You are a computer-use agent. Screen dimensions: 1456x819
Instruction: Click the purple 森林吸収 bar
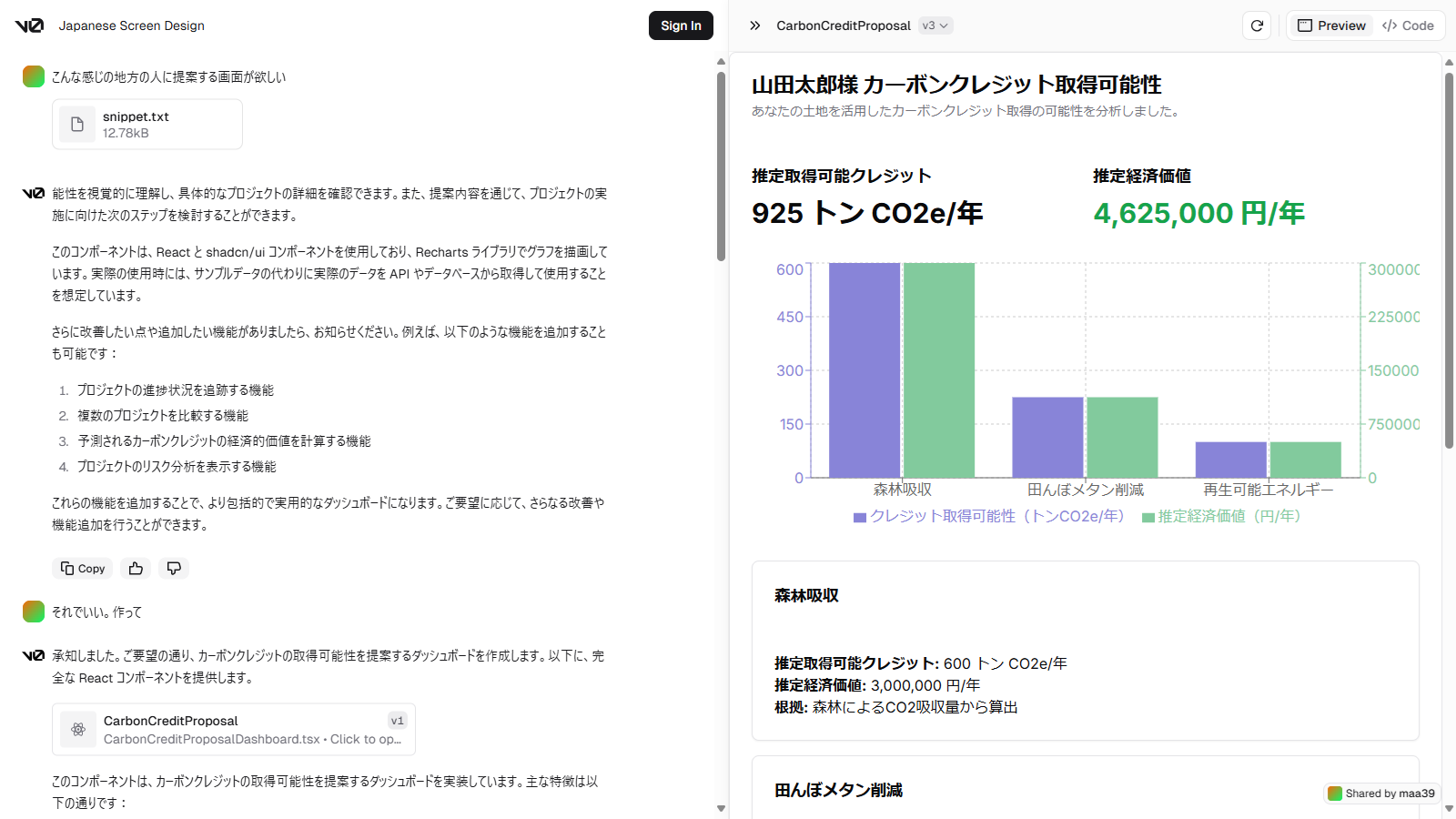[x=864, y=370]
